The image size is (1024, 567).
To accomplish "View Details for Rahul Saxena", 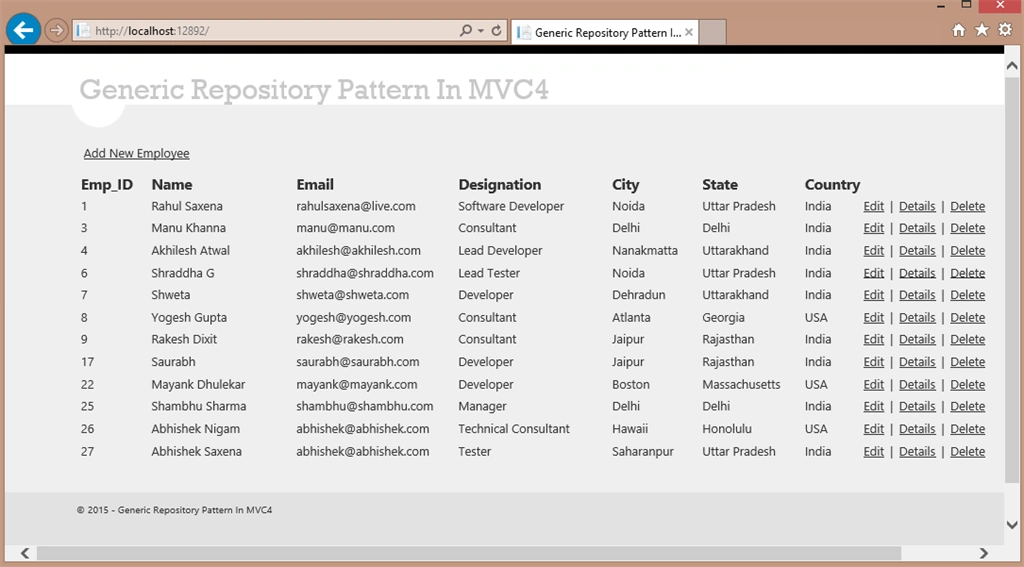I will tap(917, 206).
